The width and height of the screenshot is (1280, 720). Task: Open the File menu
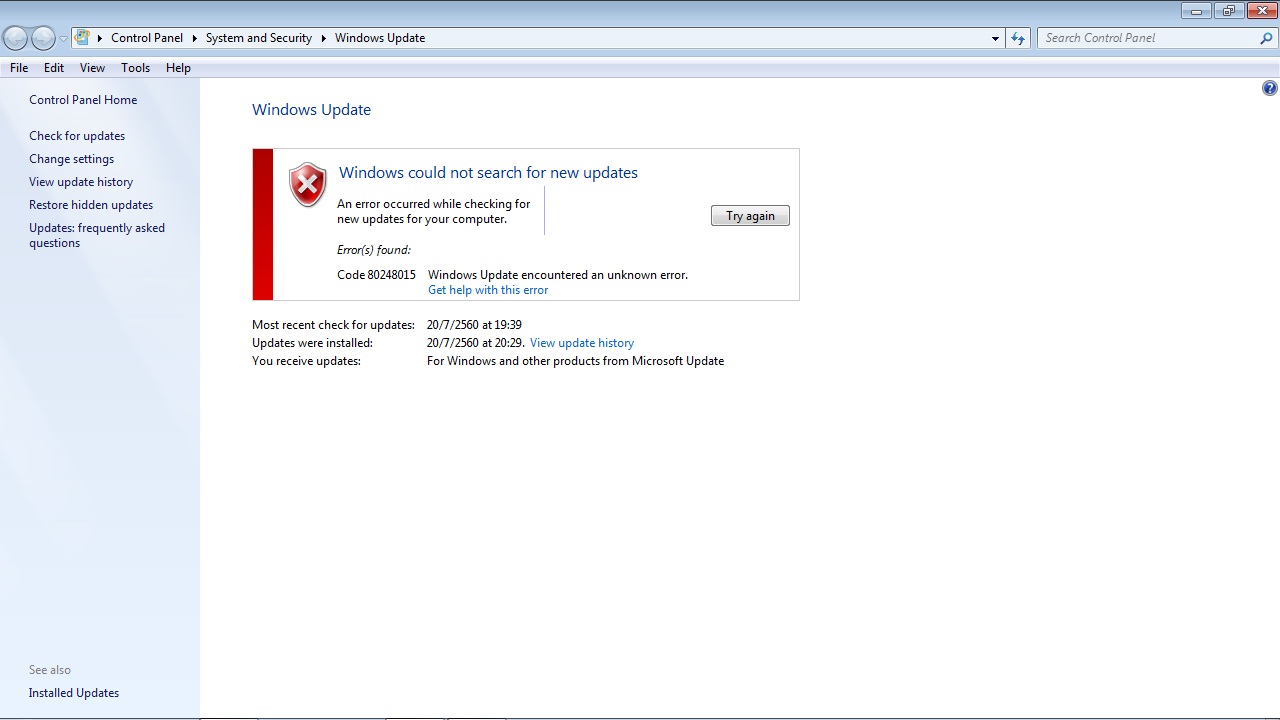(x=19, y=68)
